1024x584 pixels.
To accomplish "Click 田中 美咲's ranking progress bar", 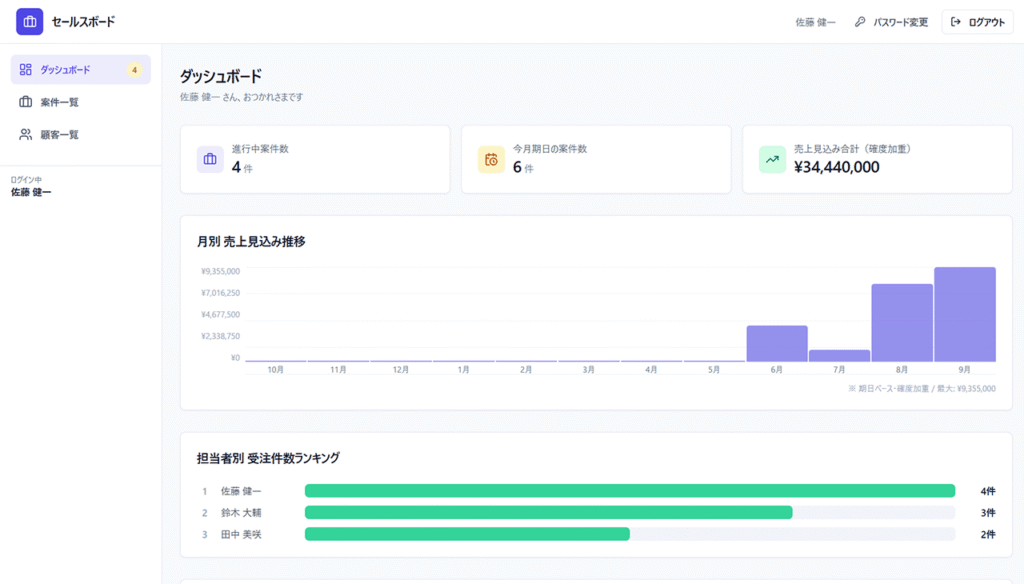I will pyautogui.click(x=630, y=534).
